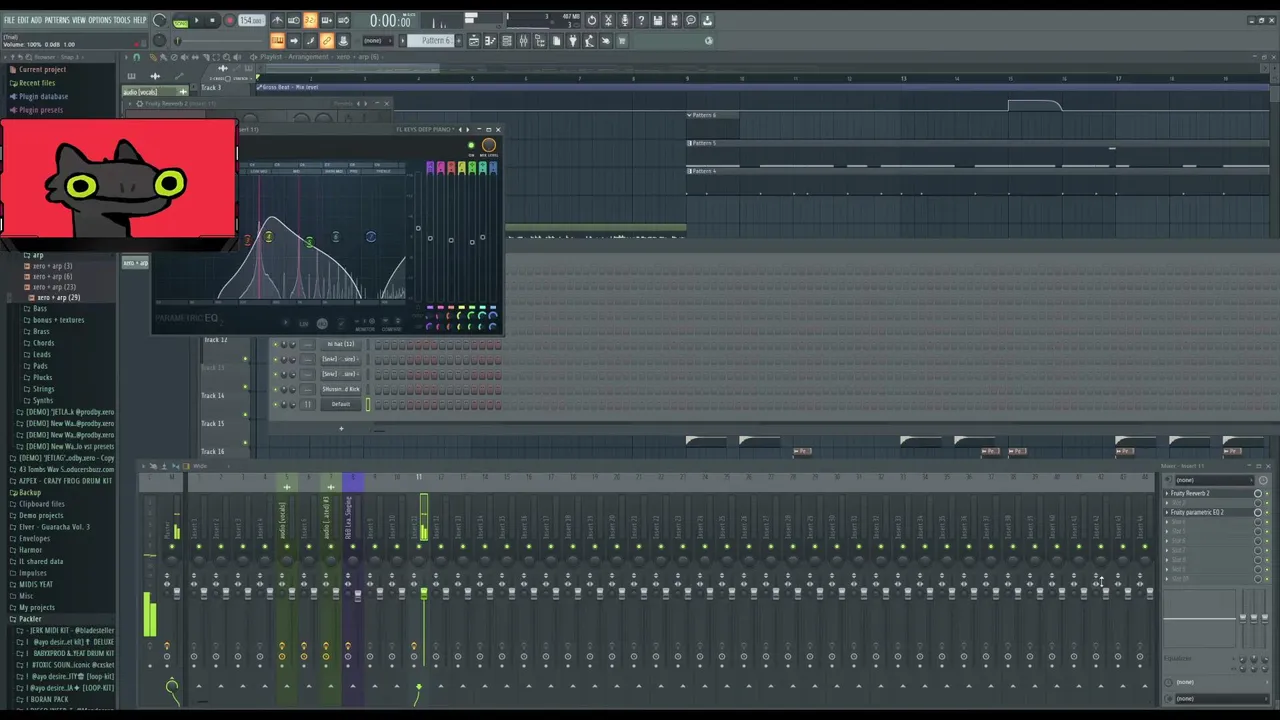Expand the My projects folder
The width and height of the screenshot is (1280, 720).
tap(37, 607)
